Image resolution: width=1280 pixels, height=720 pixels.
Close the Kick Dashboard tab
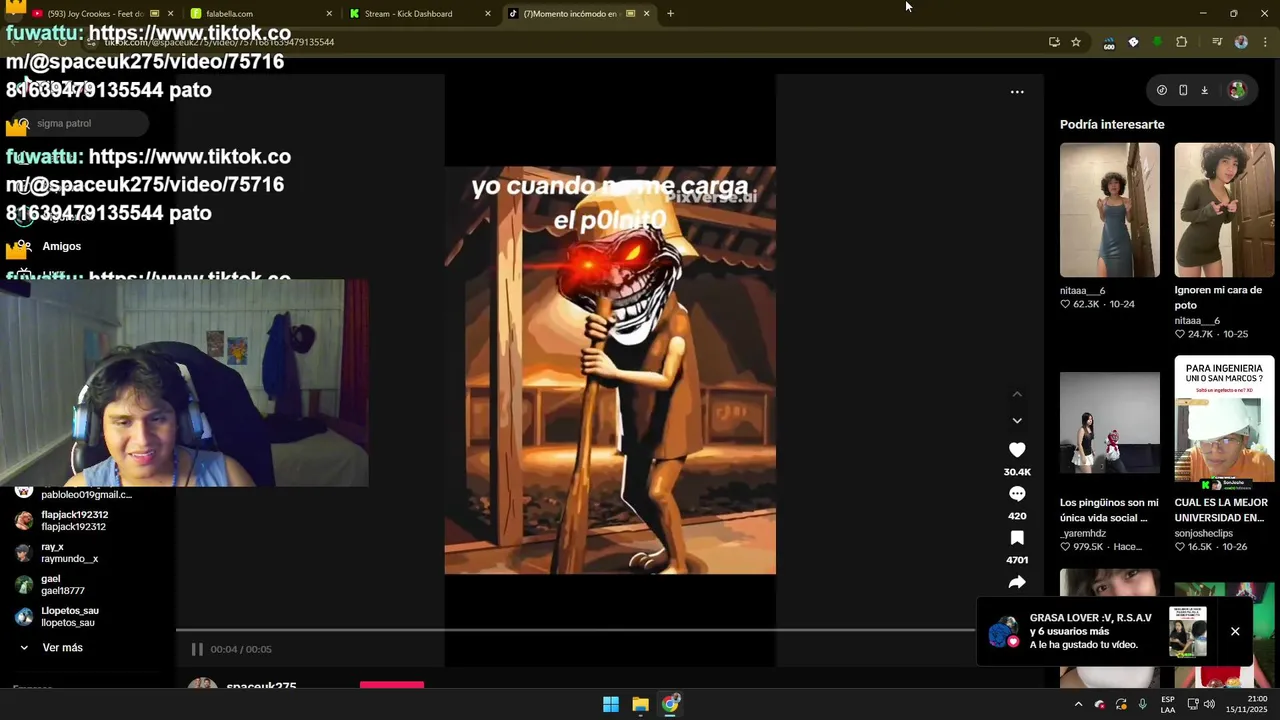488,14
